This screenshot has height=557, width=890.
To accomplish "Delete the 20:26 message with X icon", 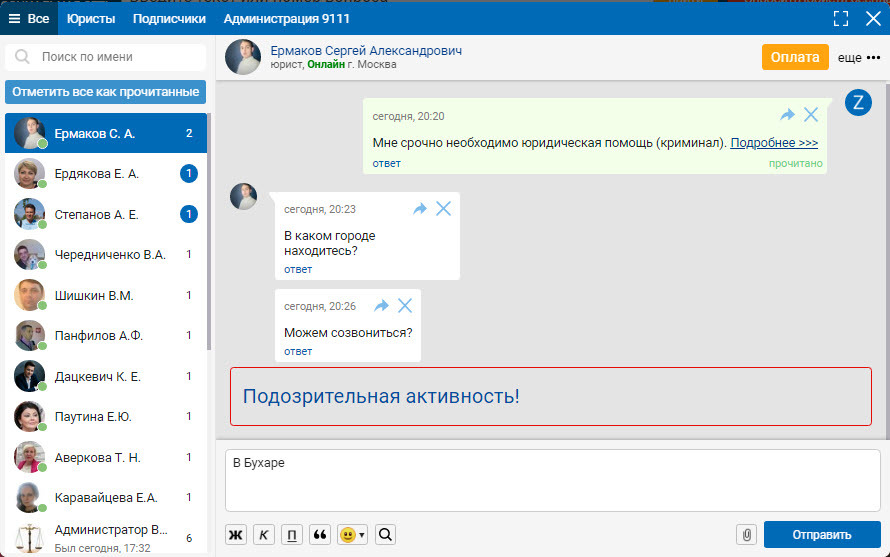I will tap(405, 306).
